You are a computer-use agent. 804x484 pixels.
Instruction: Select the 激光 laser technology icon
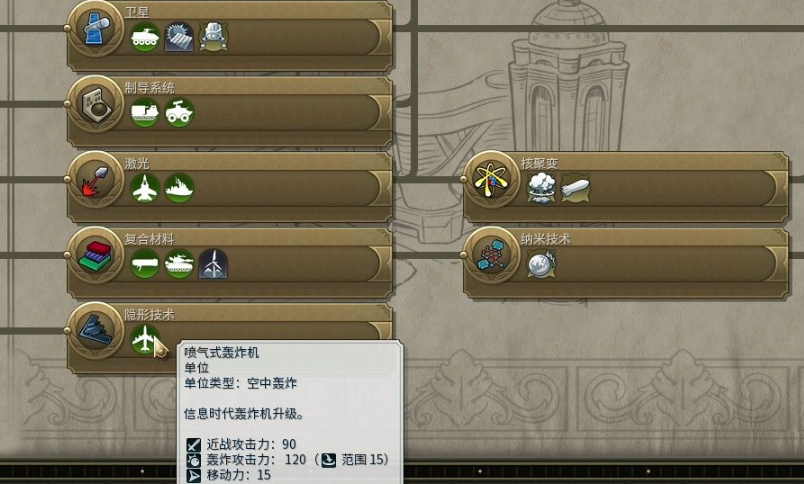point(96,179)
